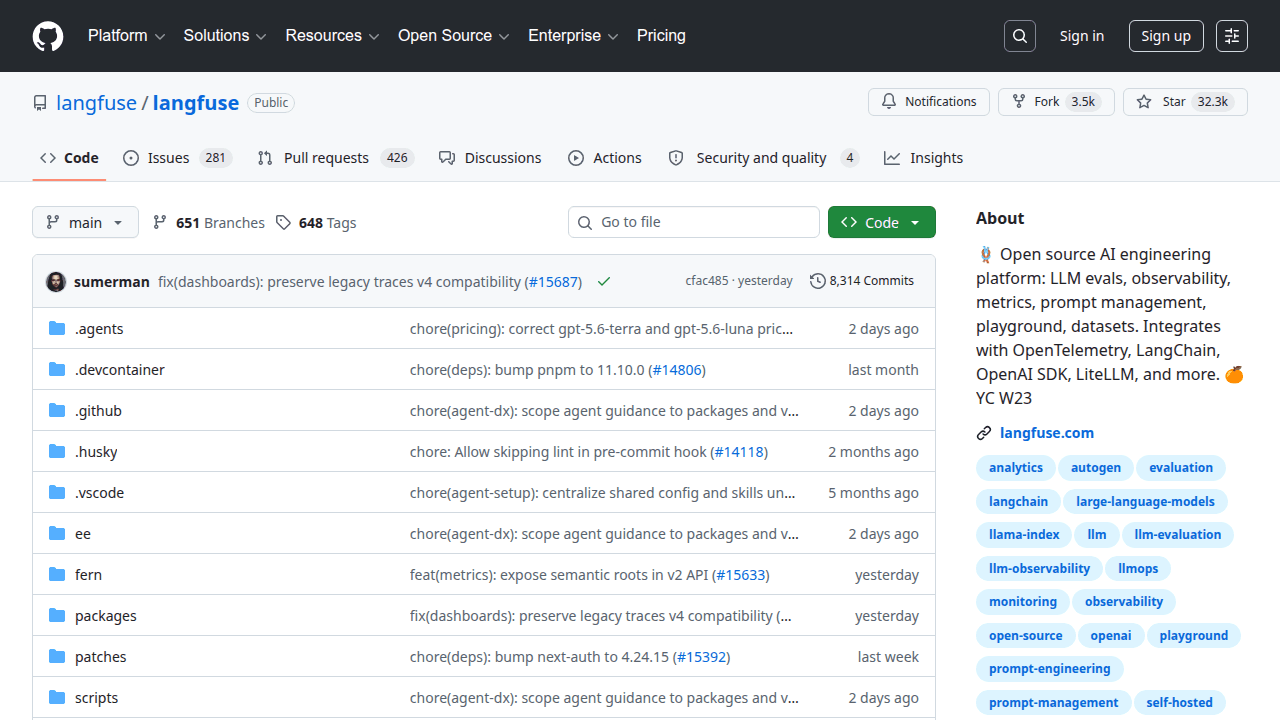The height and width of the screenshot is (720, 1280).
Task: Click the Star icon
Action: [1144, 102]
